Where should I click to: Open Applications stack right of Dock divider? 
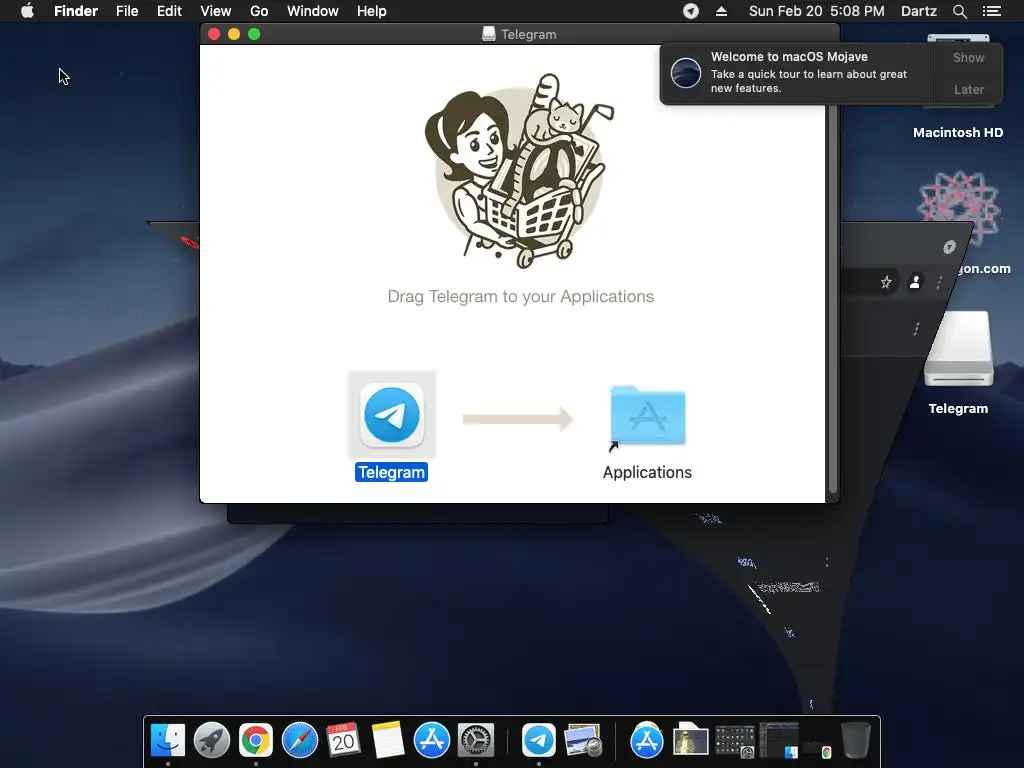647,741
